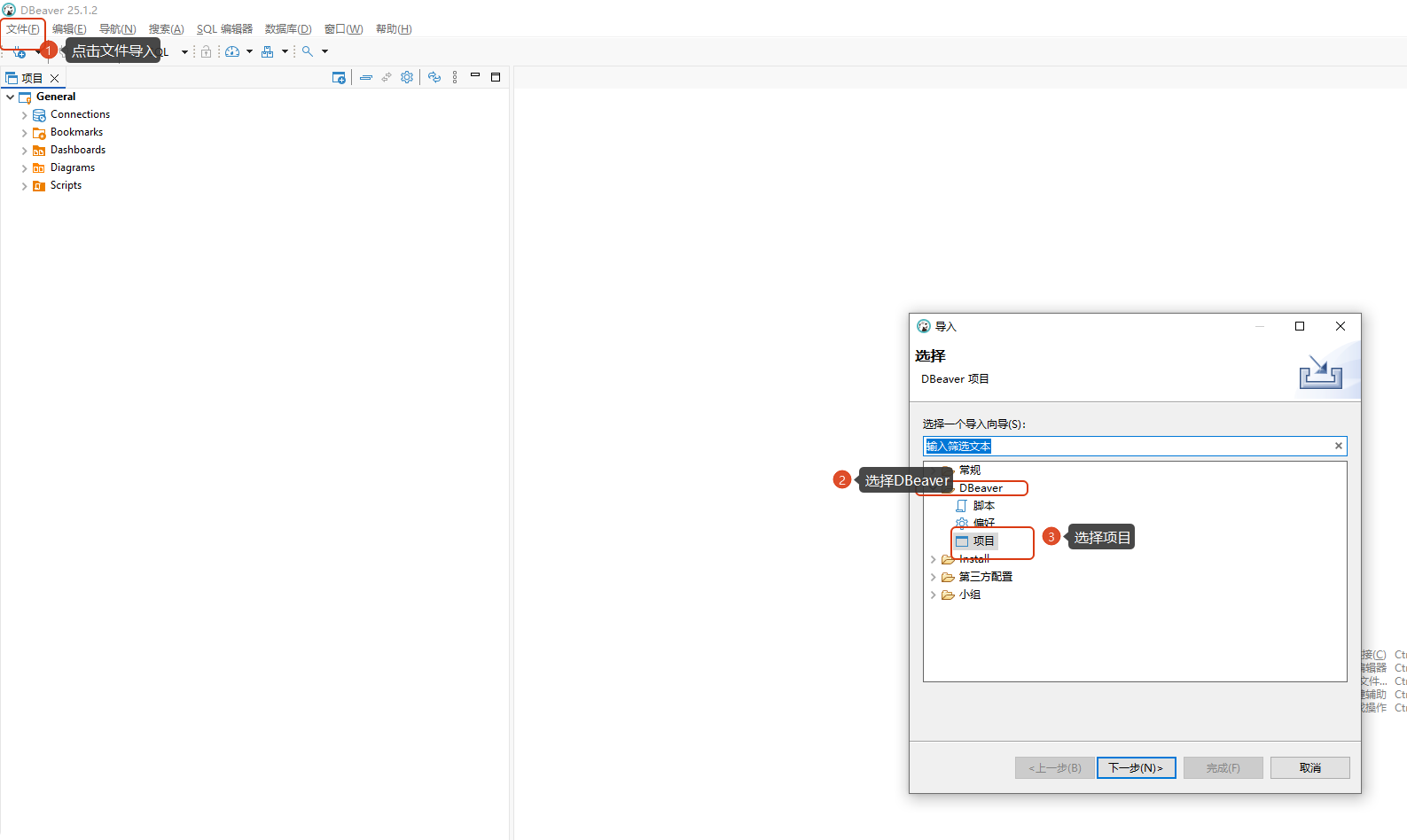The width and height of the screenshot is (1407, 840).
Task: Click the Dashboards folder icon
Action: point(39,151)
